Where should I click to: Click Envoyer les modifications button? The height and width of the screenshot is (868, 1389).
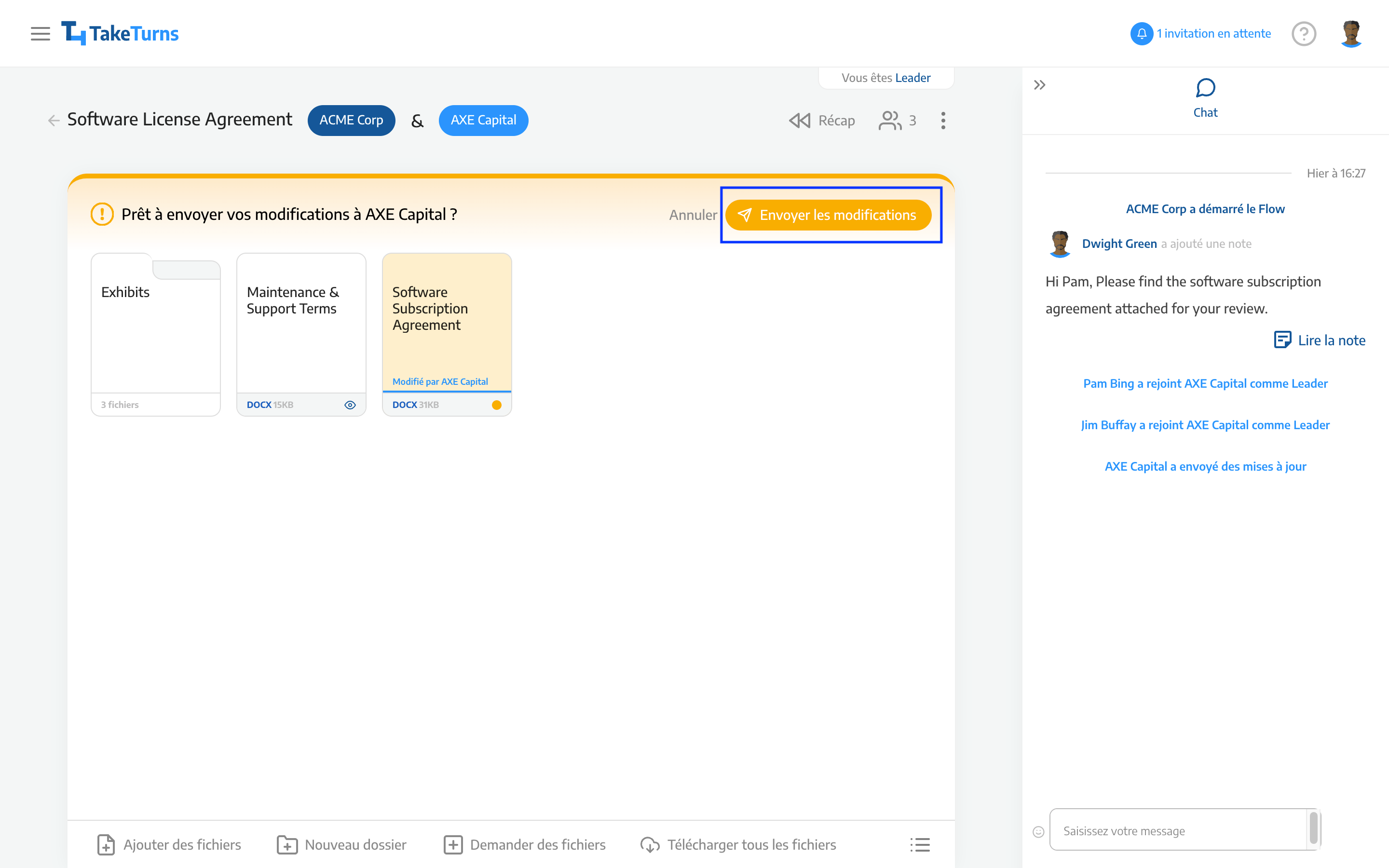828,215
